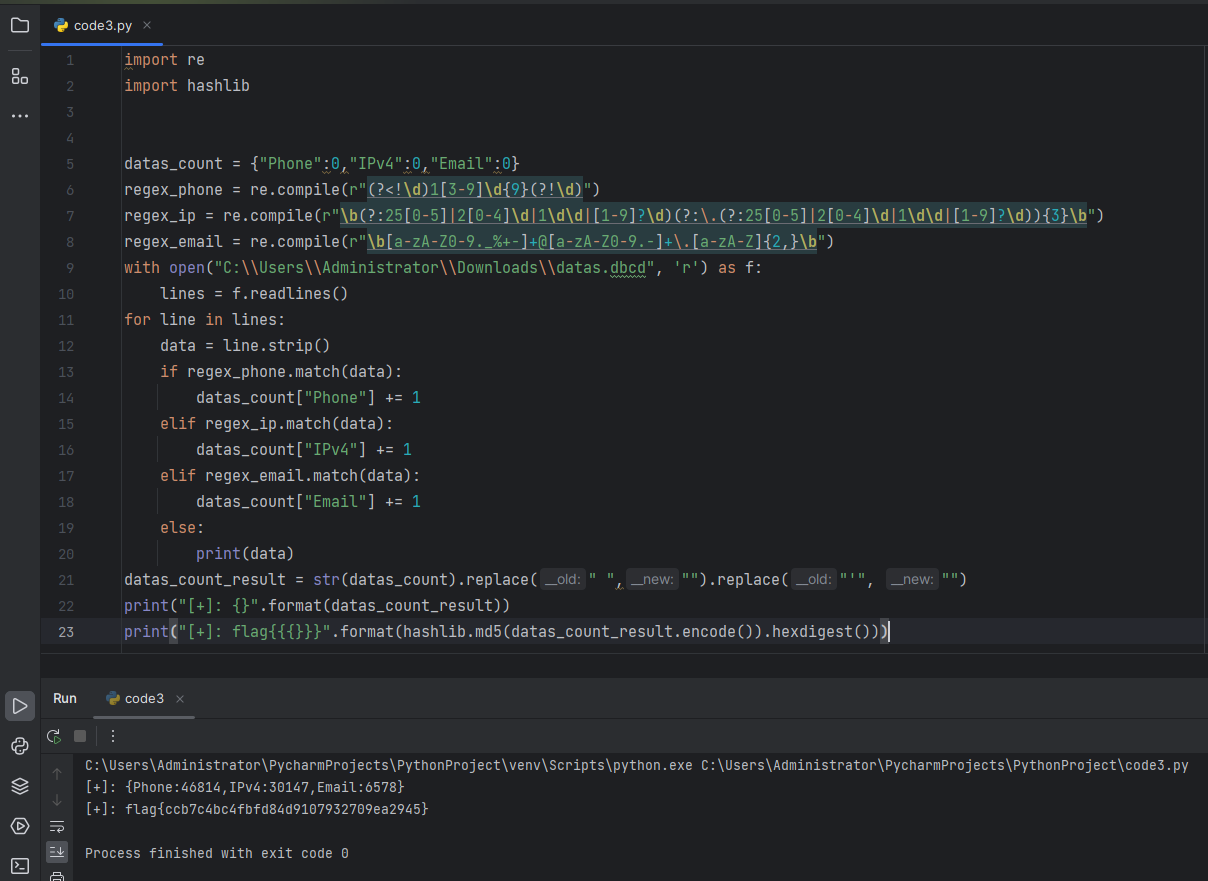This screenshot has height=881, width=1208.
Task: Open the Services tool window icon
Action: pos(20,826)
